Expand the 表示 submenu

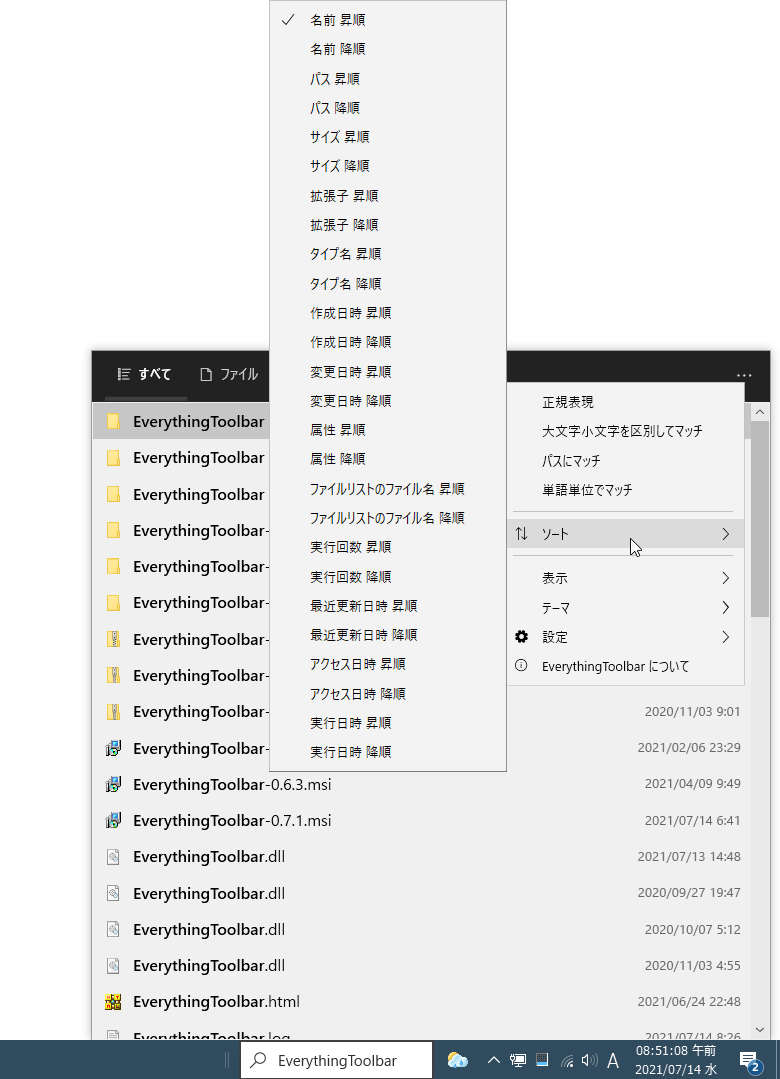[626, 578]
